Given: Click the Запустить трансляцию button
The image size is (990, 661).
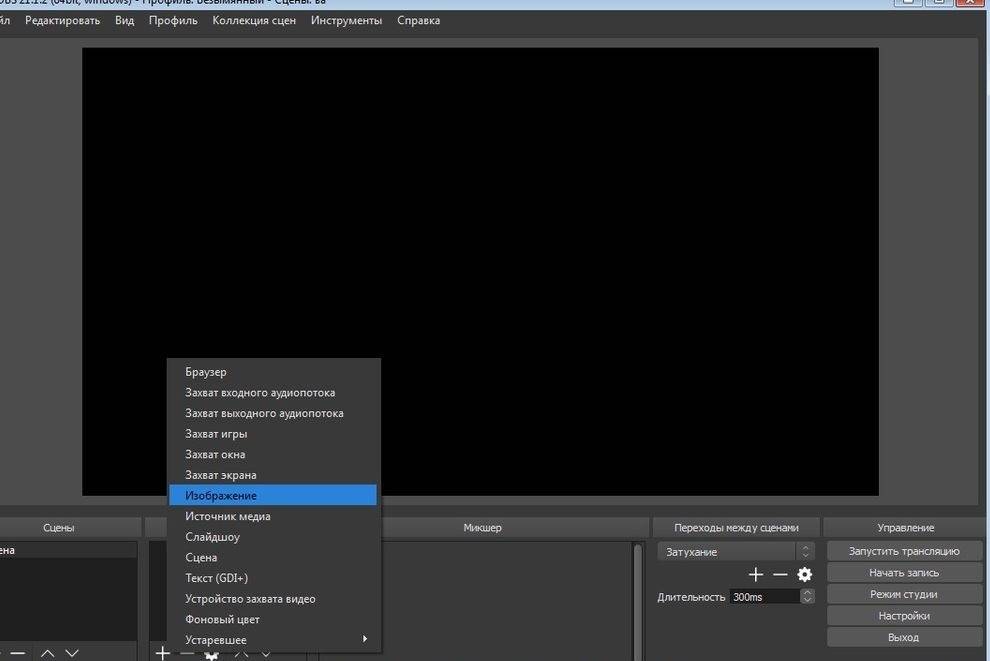Looking at the screenshot, I should [904, 551].
